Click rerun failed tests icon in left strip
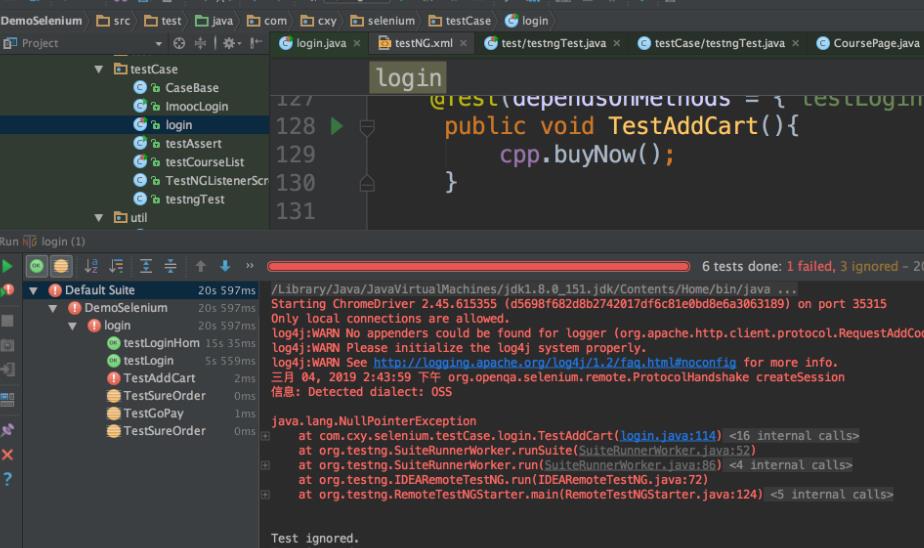Viewport: 924px width, 548px height. 8,290
